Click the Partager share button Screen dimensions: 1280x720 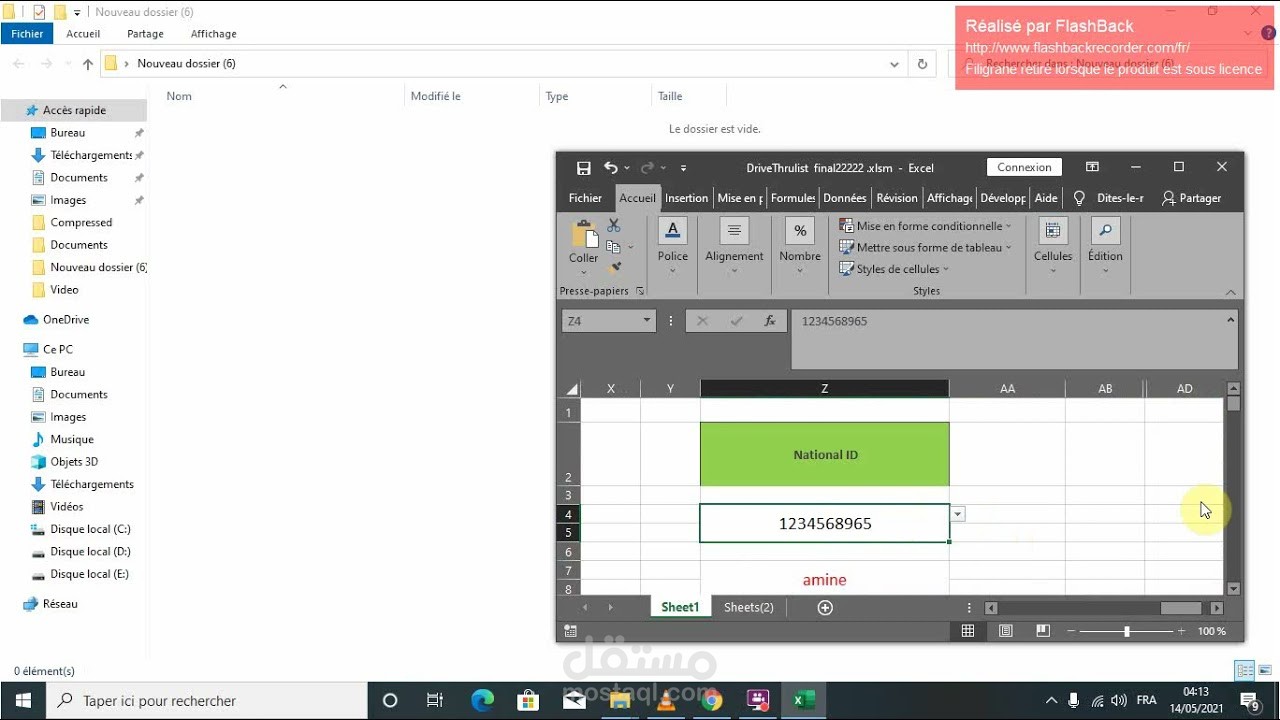(1192, 198)
